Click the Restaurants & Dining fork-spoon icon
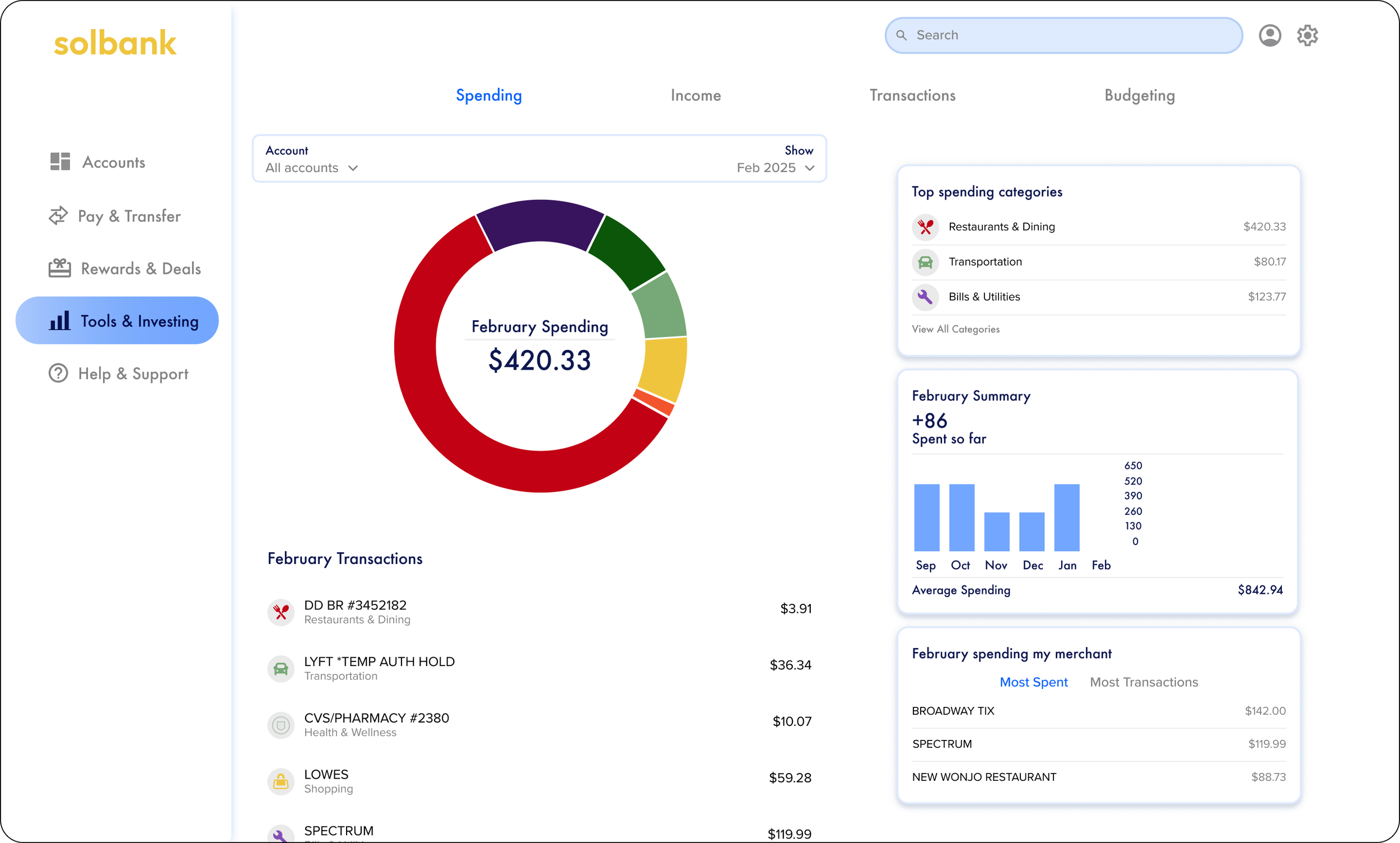This screenshot has width=1400, height=843. pos(925,227)
